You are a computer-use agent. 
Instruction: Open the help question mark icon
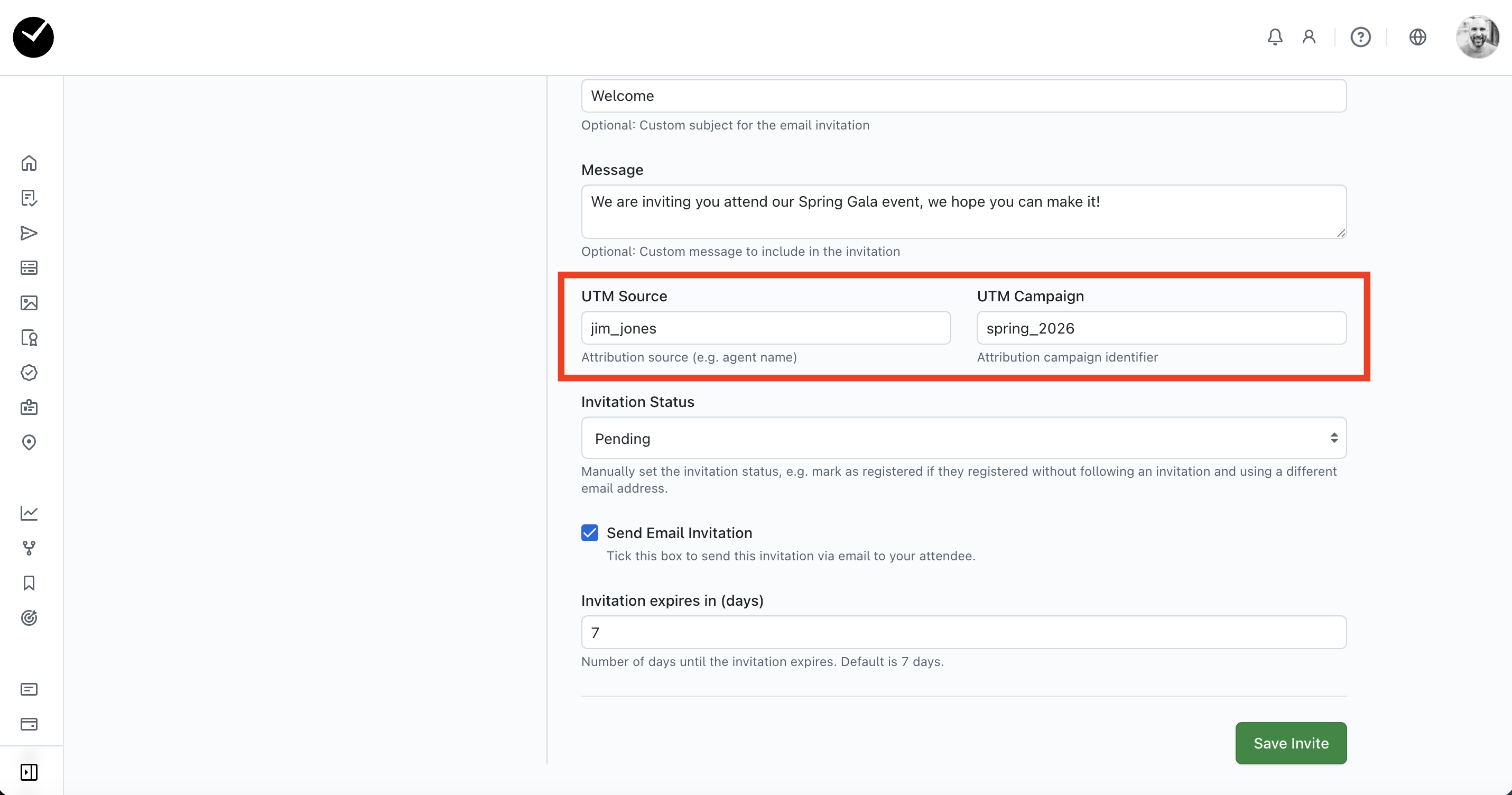click(x=1360, y=37)
